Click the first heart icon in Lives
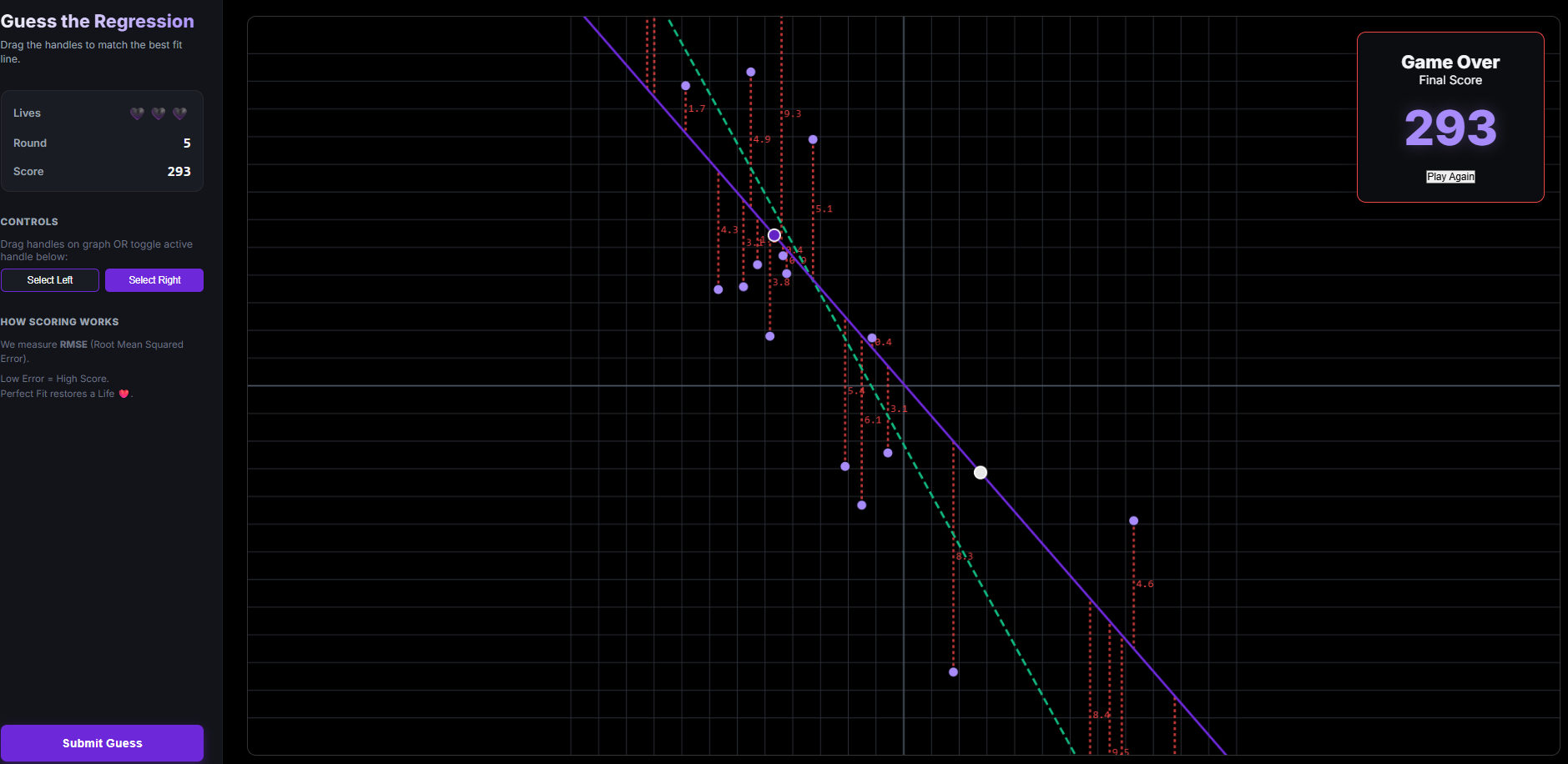The width and height of the screenshot is (1568, 764). [x=137, y=113]
